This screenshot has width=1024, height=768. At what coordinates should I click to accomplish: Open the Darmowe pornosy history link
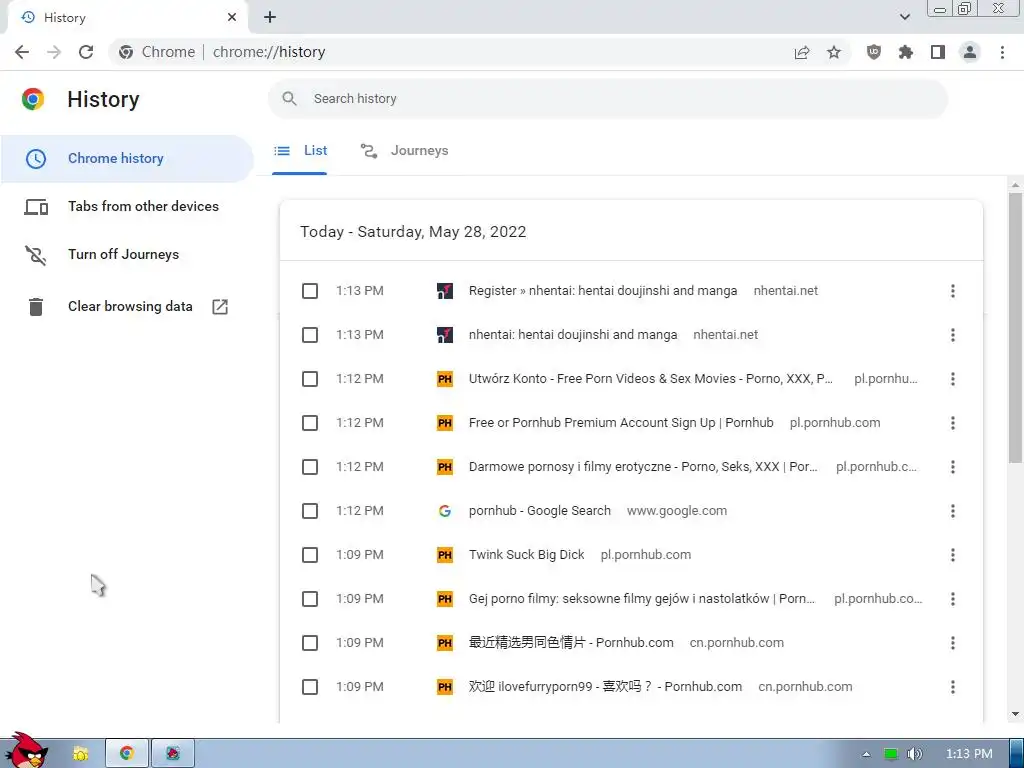click(x=643, y=467)
